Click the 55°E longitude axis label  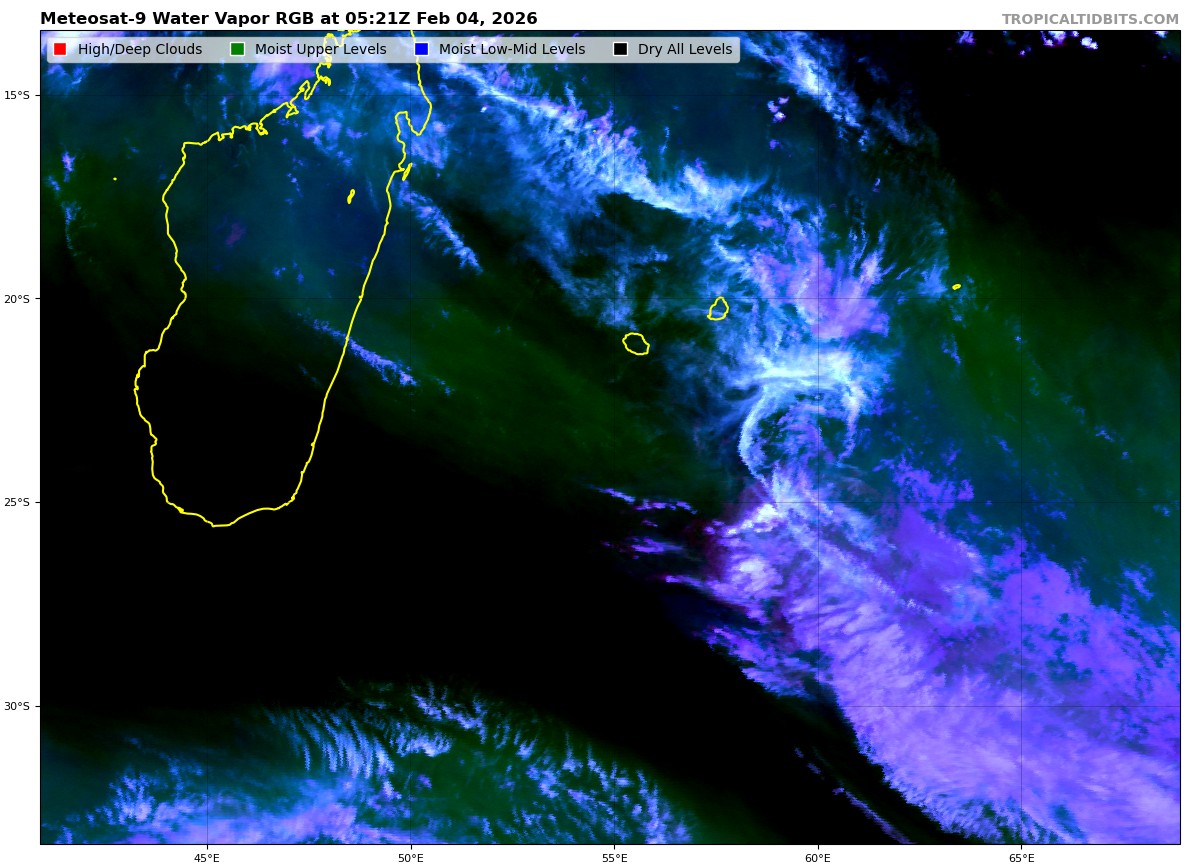coord(614,857)
